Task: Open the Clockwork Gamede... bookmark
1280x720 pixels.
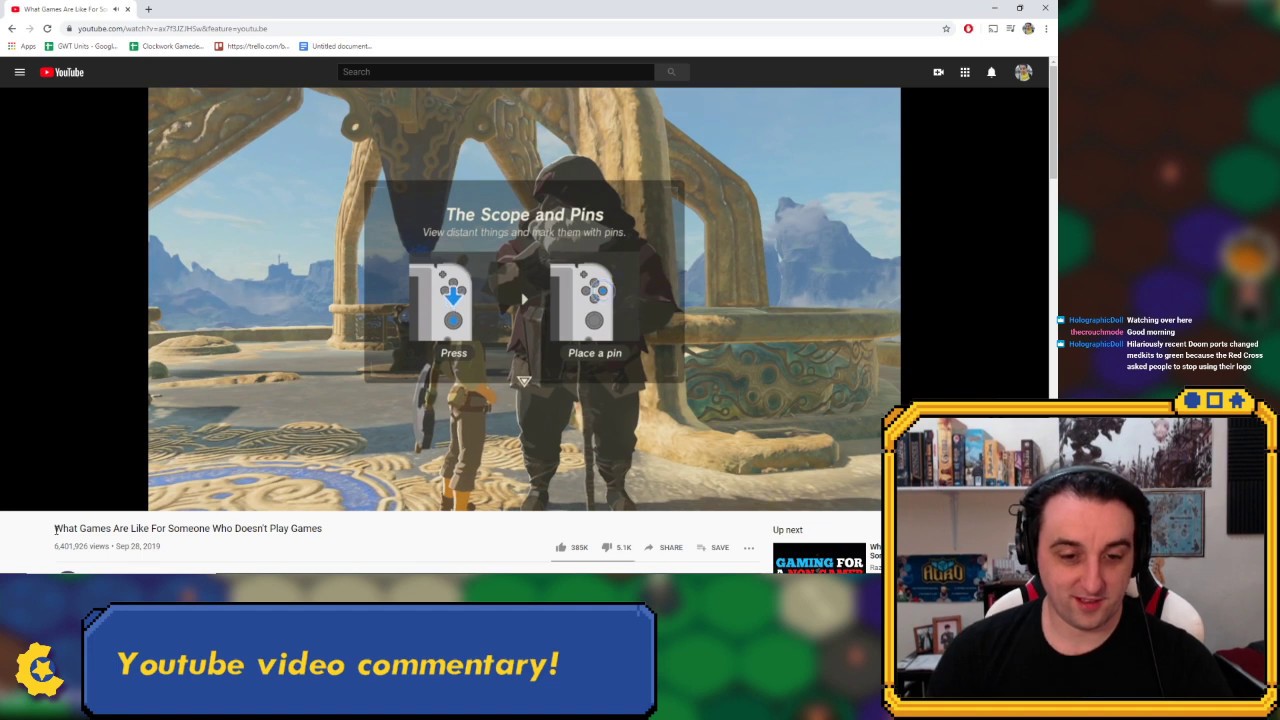Action: pos(166,46)
